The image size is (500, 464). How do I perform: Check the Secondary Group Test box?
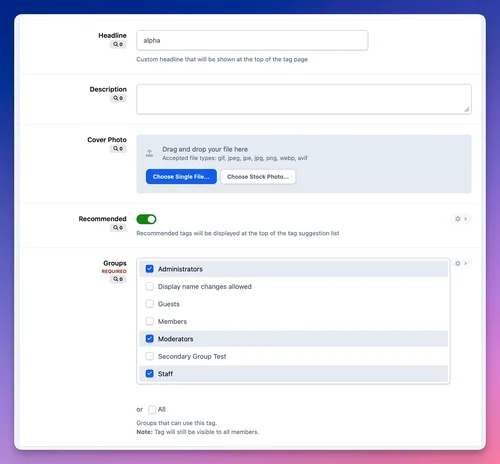150,356
